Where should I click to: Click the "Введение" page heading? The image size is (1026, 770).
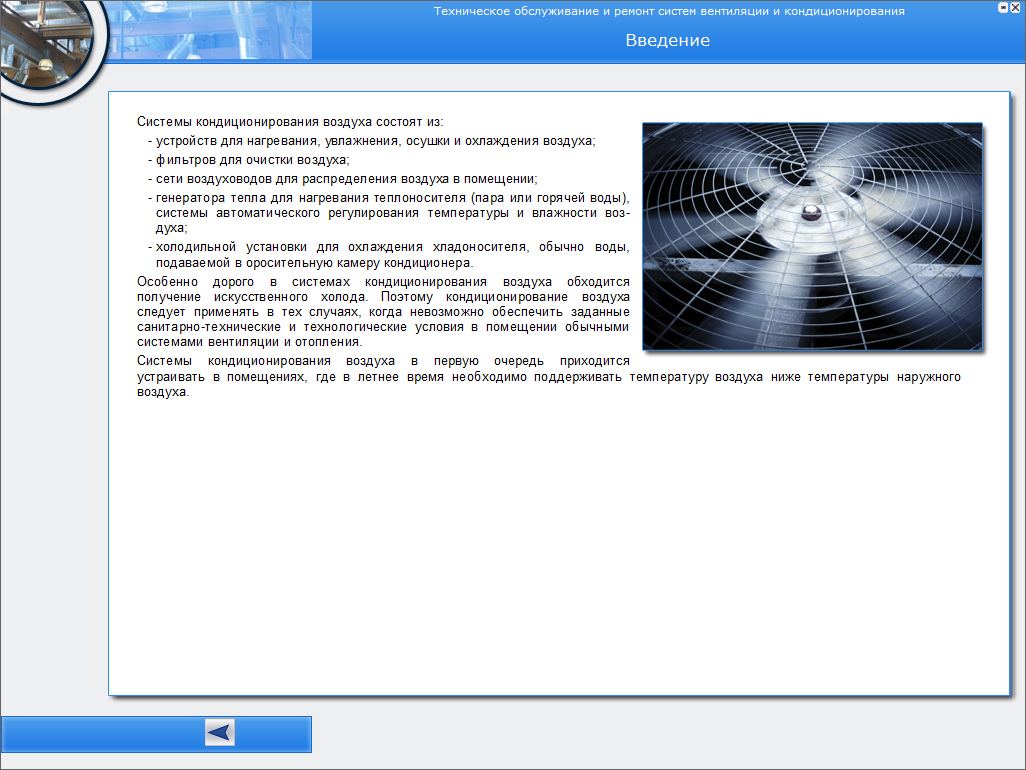(667, 41)
